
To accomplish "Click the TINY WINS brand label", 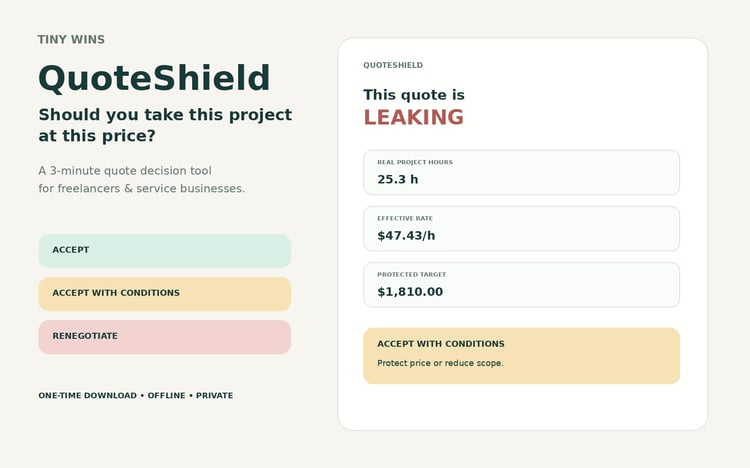I will (71, 39).
